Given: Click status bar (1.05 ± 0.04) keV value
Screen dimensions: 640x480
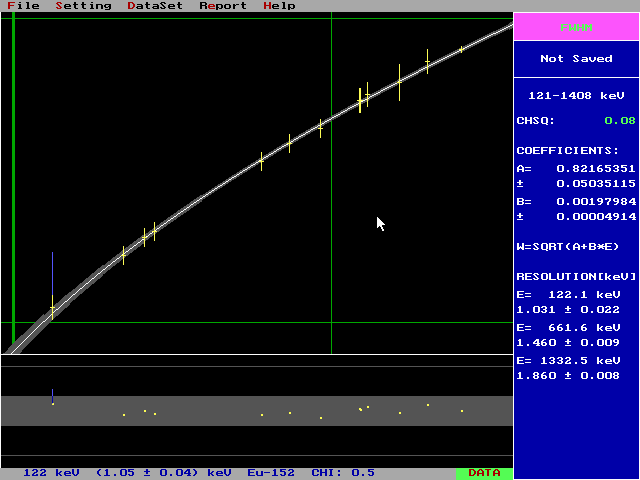Looking at the screenshot, I should [163, 473].
